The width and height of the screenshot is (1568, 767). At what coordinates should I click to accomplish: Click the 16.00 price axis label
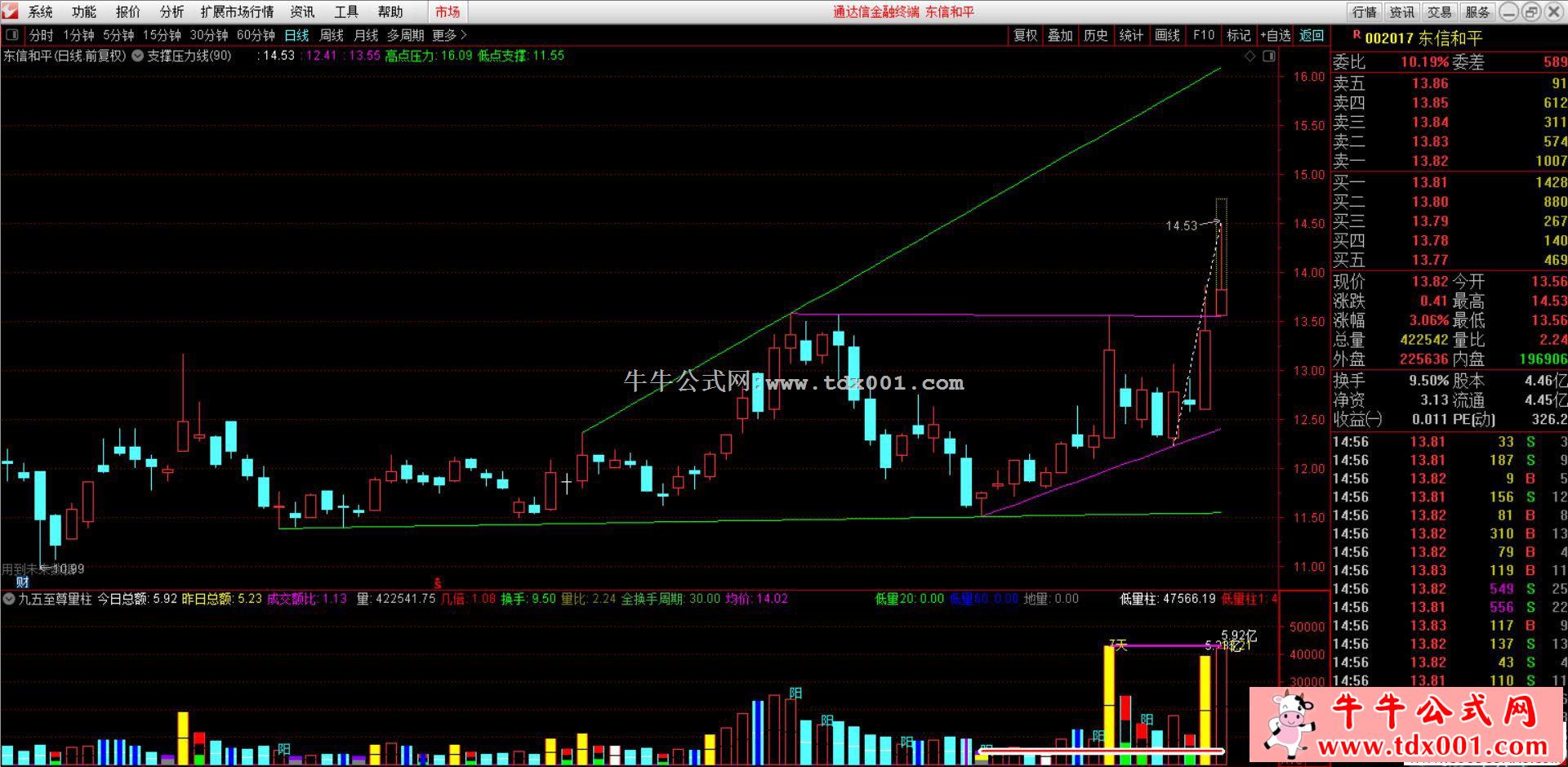point(1308,77)
